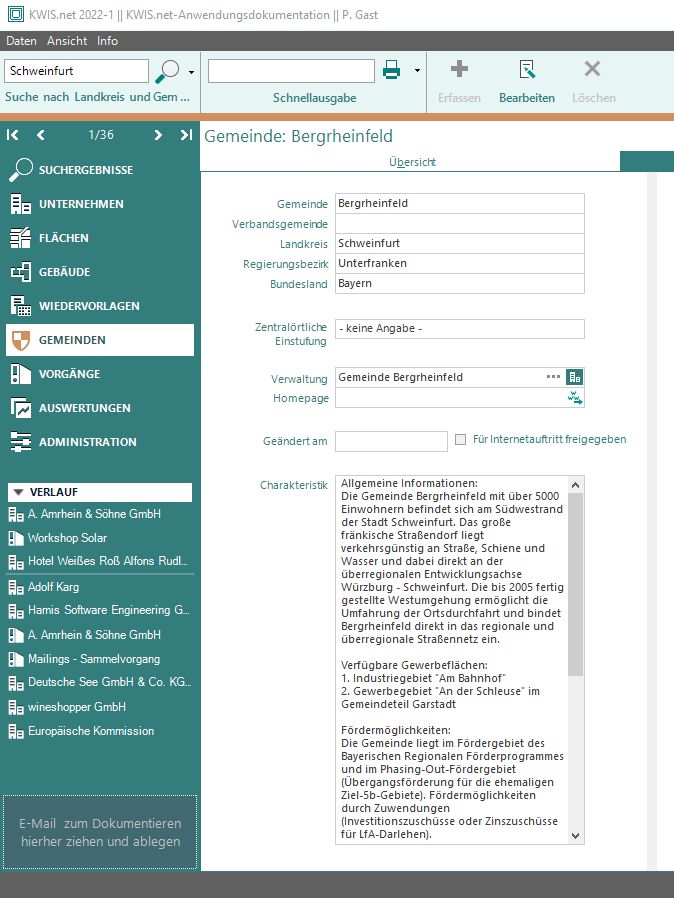Screen dimensions: 674x898
Task: Open the Info menu
Action: pos(107,41)
